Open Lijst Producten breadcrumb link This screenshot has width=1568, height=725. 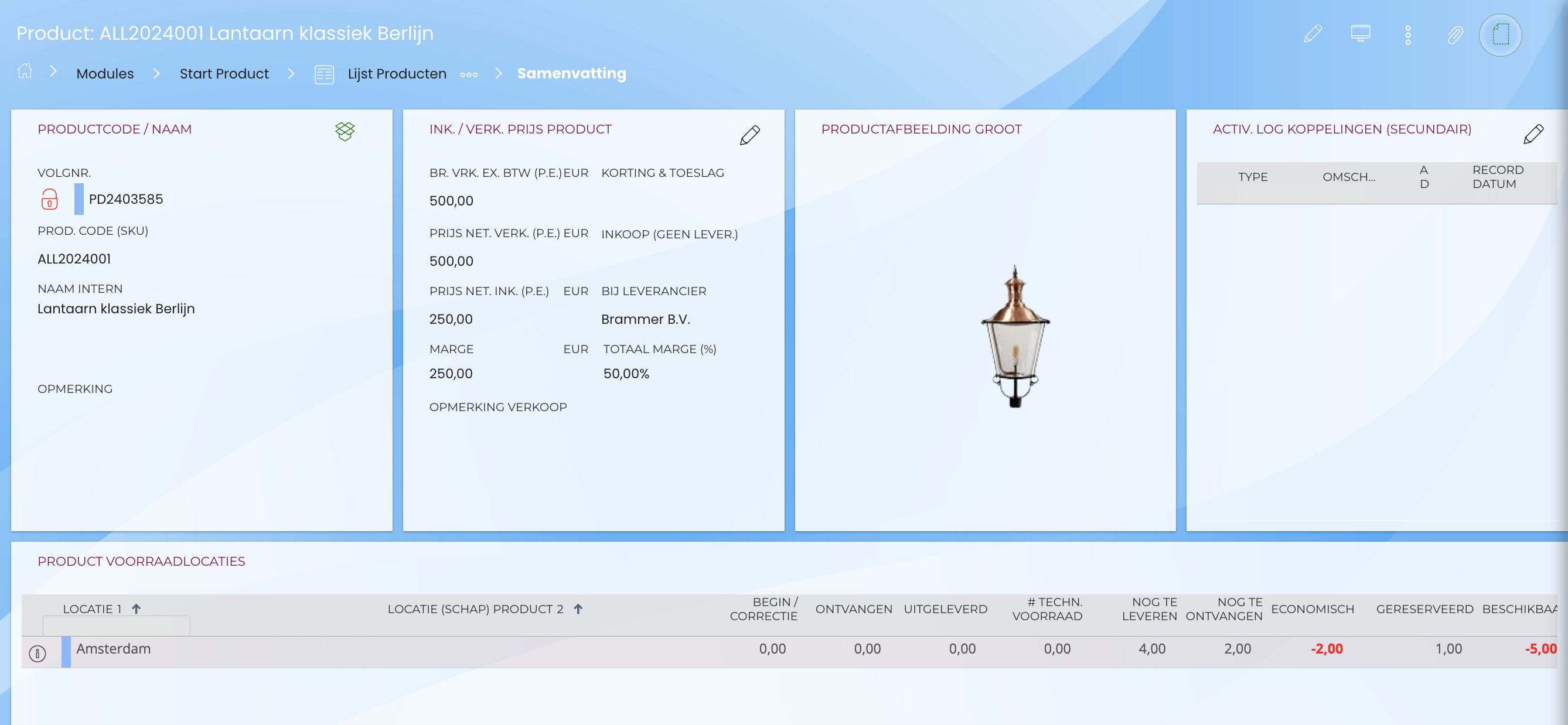point(397,74)
